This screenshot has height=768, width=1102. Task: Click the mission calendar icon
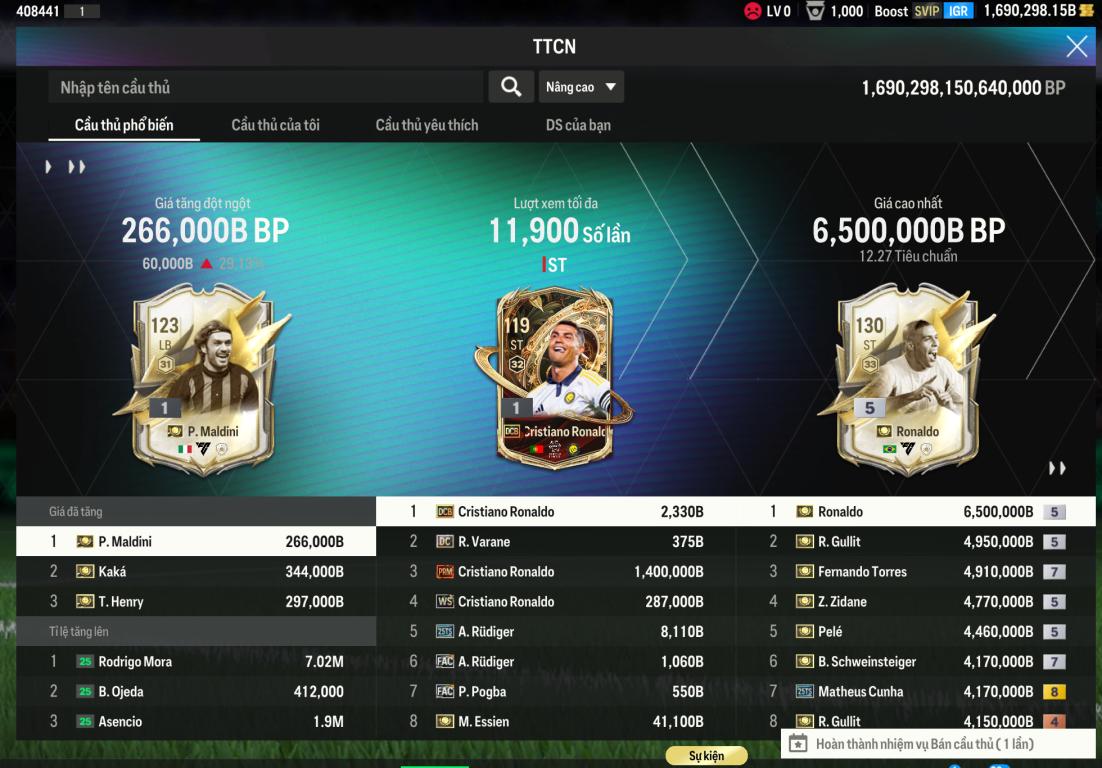click(x=798, y=743)
